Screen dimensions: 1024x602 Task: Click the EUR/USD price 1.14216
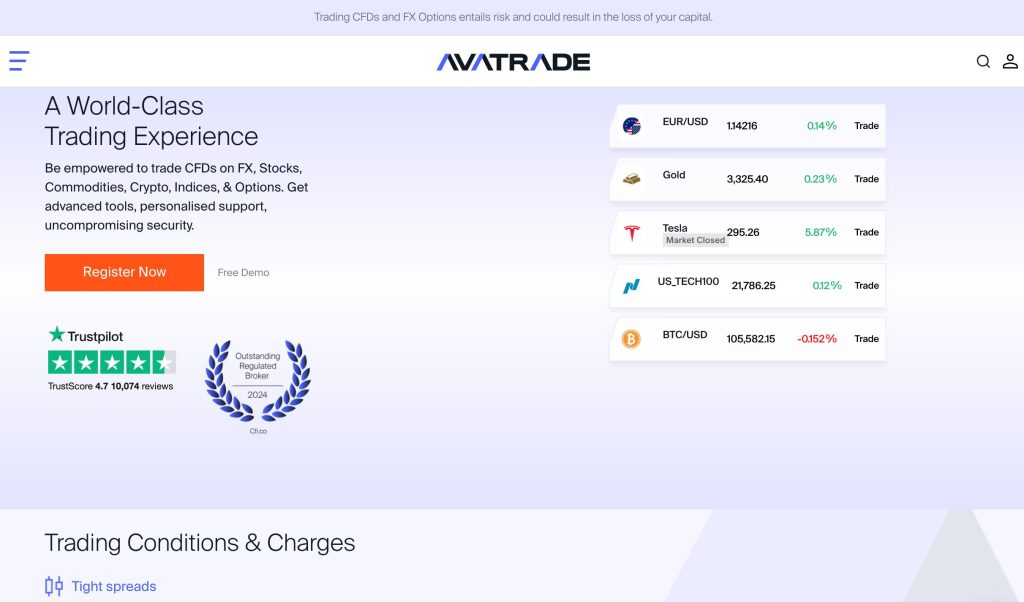coord(742,126)
